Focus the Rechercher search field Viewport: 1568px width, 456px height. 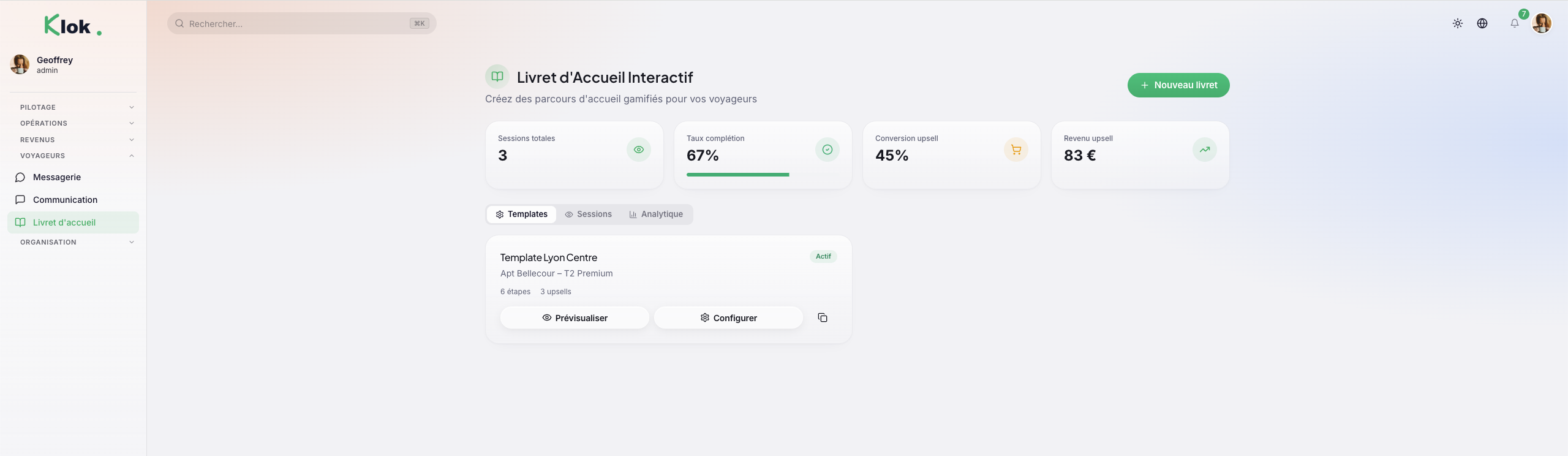click(x=302, y=23)
